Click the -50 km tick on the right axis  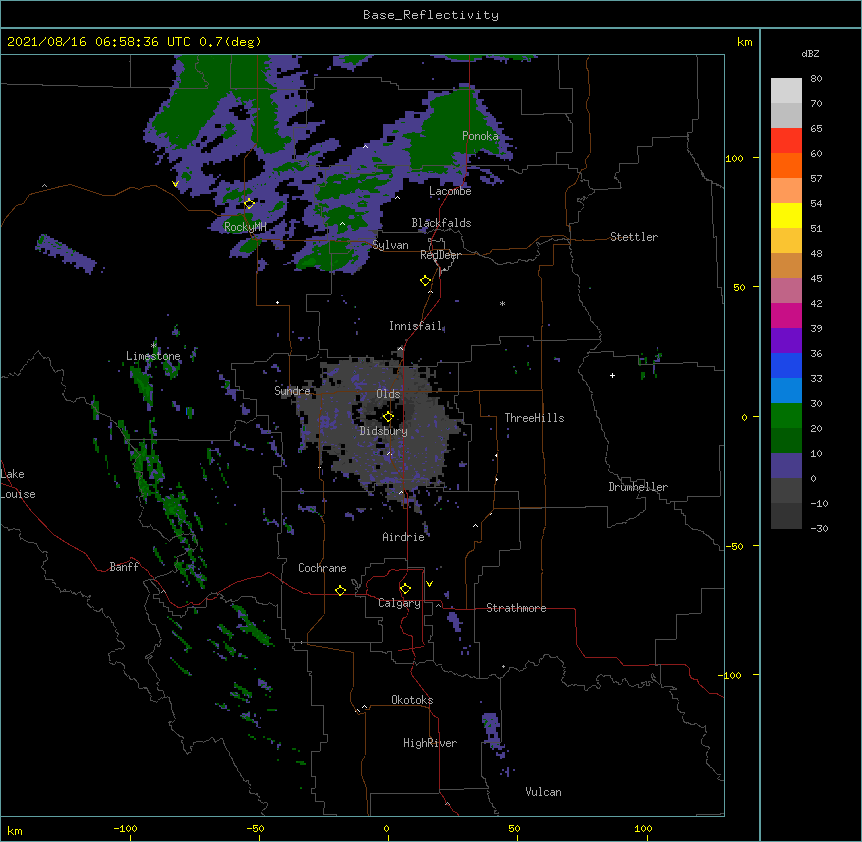734,546
